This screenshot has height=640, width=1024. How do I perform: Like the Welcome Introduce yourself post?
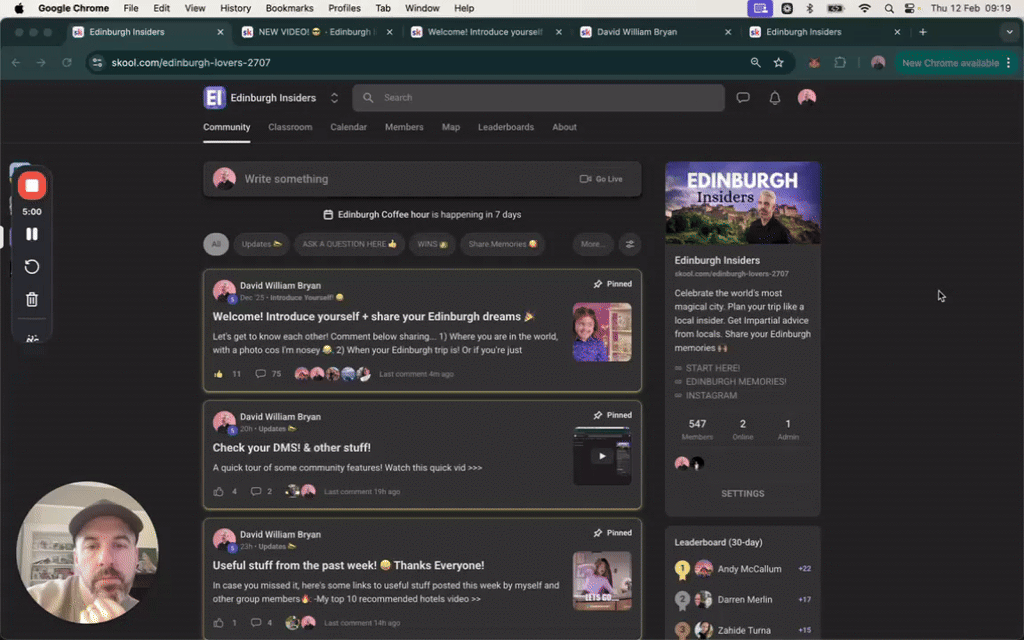tap(218, 374)
